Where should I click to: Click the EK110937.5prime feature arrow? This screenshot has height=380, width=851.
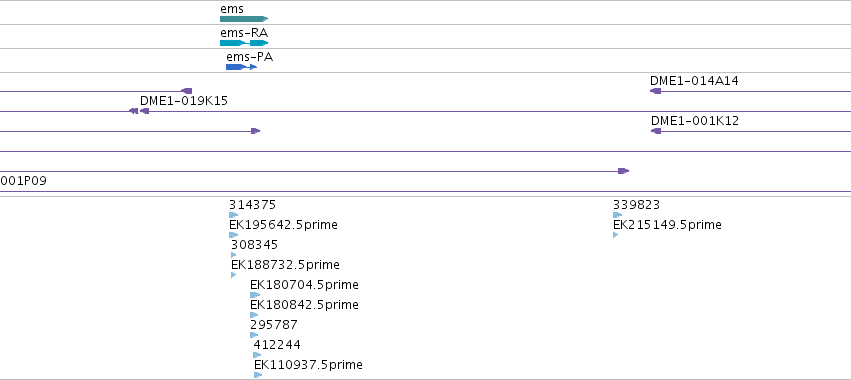[x=258, y=375]
